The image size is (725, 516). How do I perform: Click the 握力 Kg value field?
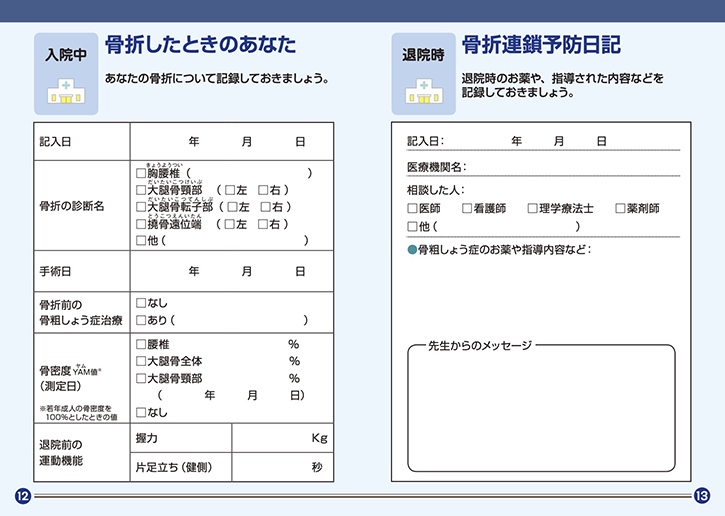(x=283, y=438)
